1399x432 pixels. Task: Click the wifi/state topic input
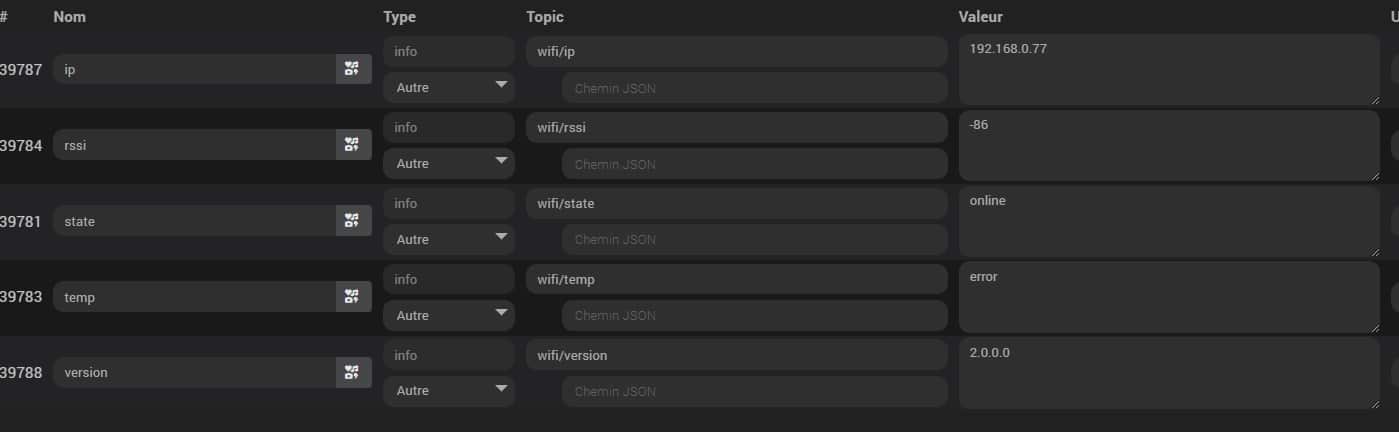point(737,203)
